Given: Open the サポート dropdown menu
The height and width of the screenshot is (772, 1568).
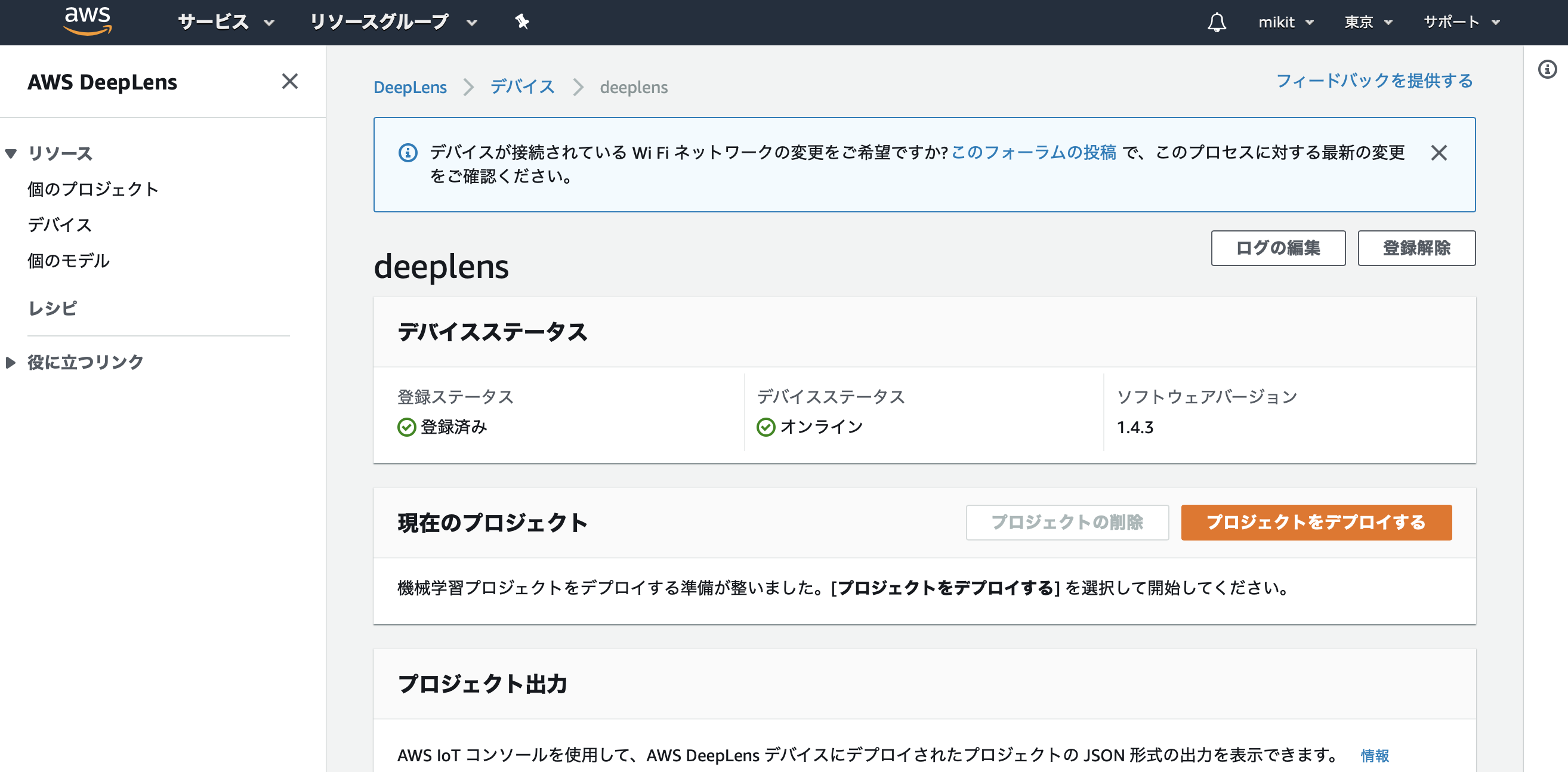Looking at the screenshot, I should [x=1461, y=23].
